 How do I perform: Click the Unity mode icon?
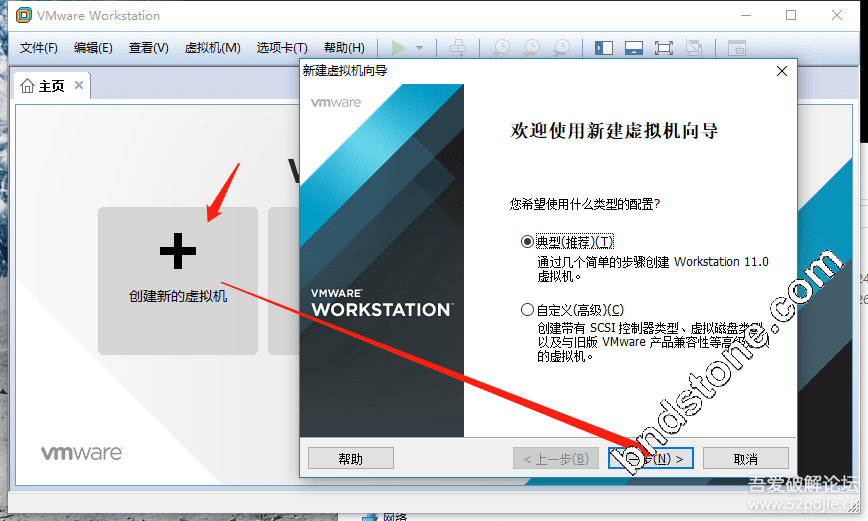click(694, 48)
